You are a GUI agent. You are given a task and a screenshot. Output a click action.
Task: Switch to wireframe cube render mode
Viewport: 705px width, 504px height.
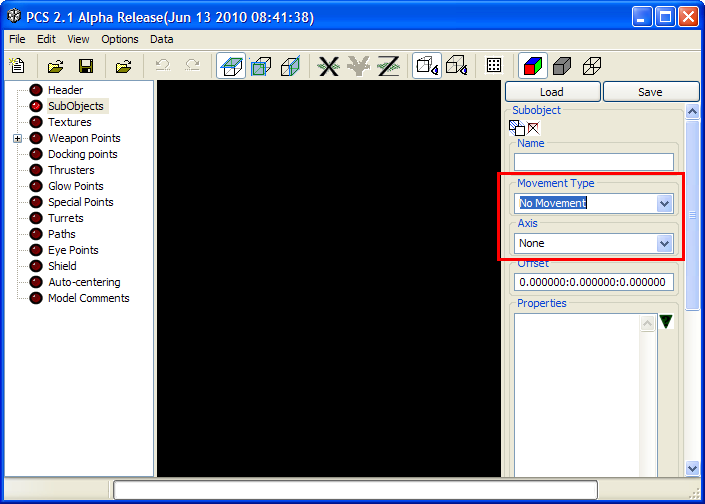[x=592, y=66]
